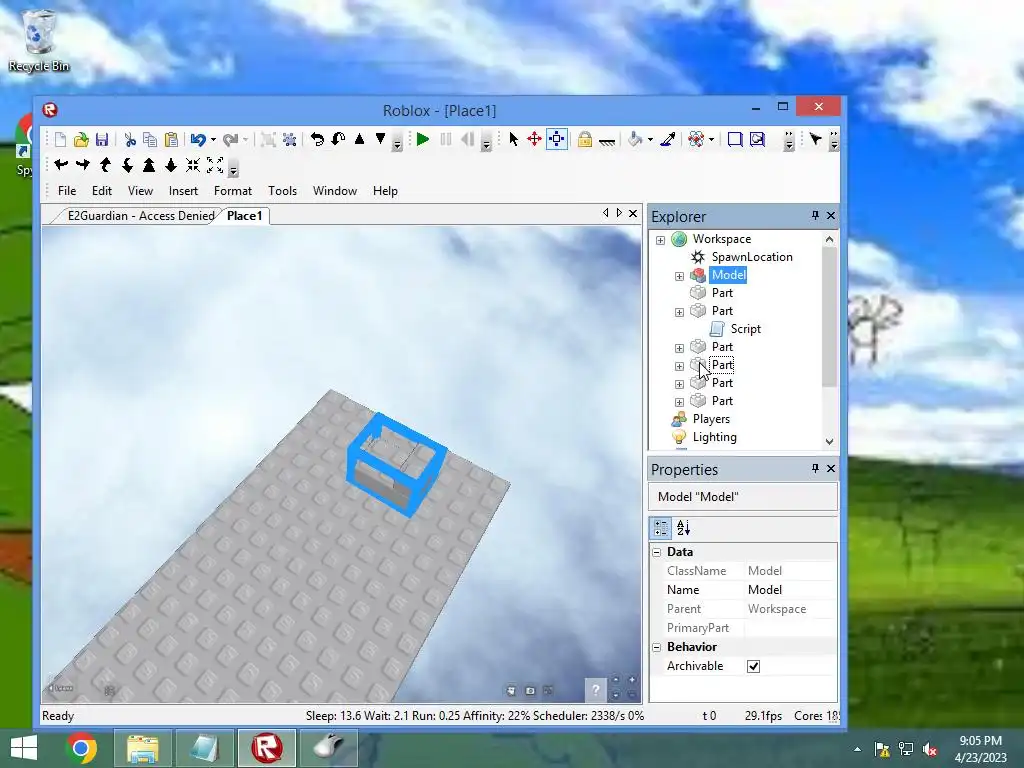The width and height of the screenshot is (1024, 768).
Task: Click the expand outward arrows camera icon
Action: pos(215,165)
